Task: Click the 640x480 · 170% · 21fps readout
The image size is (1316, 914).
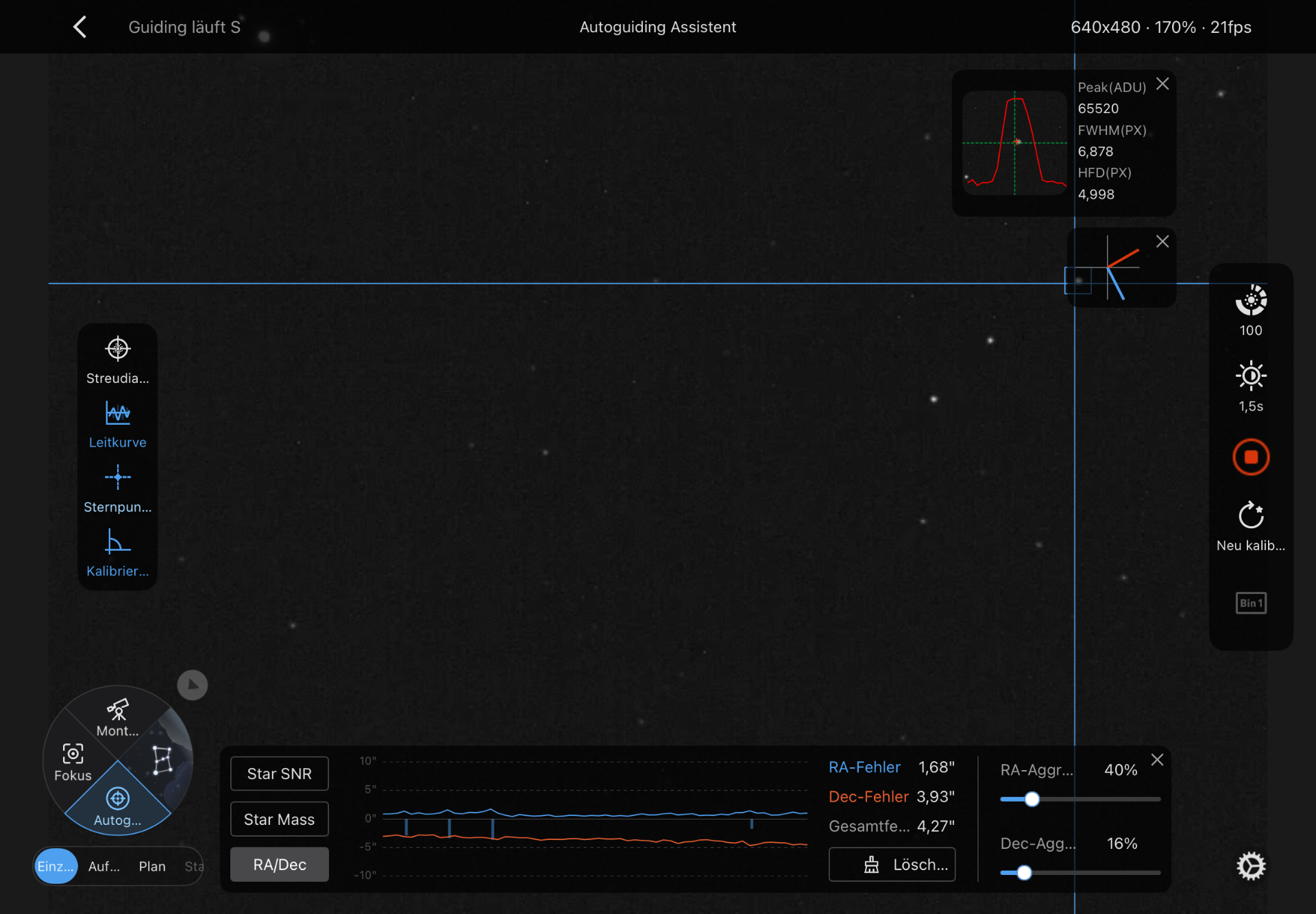Action: [1161, 27]
